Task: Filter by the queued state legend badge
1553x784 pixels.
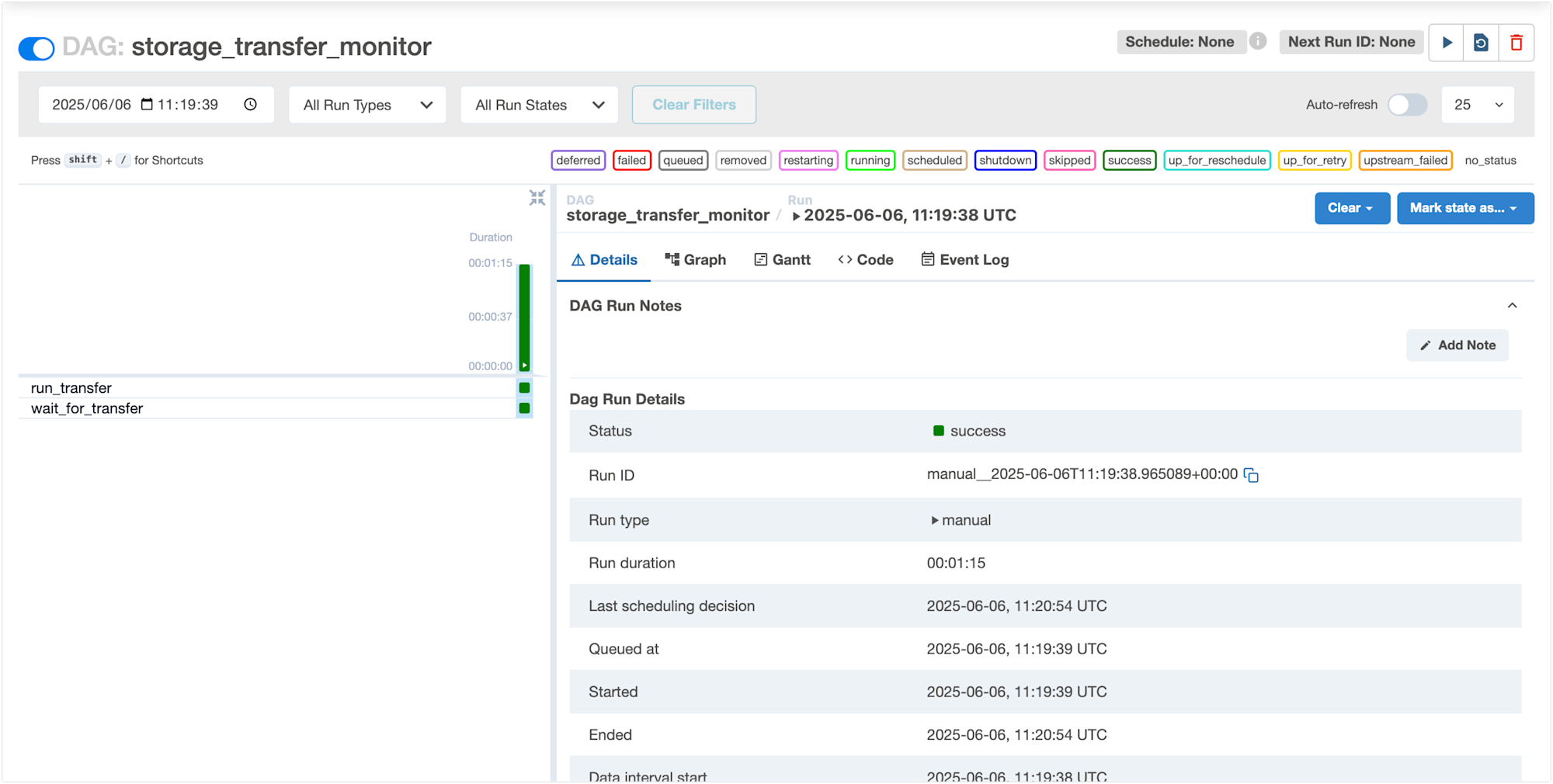Action: point(683,161)
